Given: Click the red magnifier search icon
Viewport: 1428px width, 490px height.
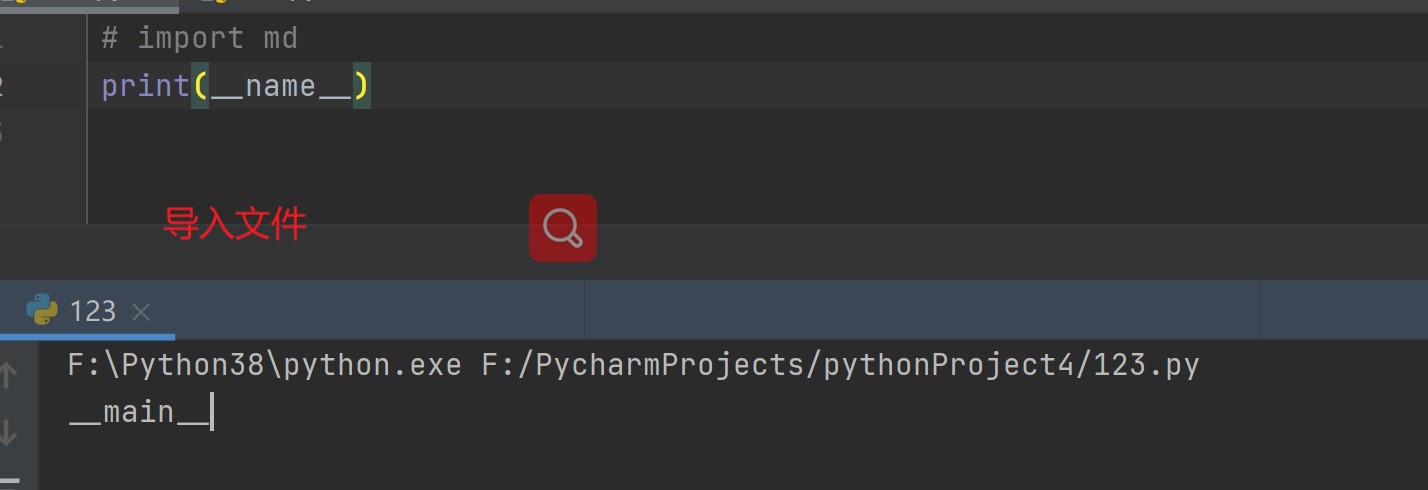Looking at the screenshot, I should click(562, 228).
